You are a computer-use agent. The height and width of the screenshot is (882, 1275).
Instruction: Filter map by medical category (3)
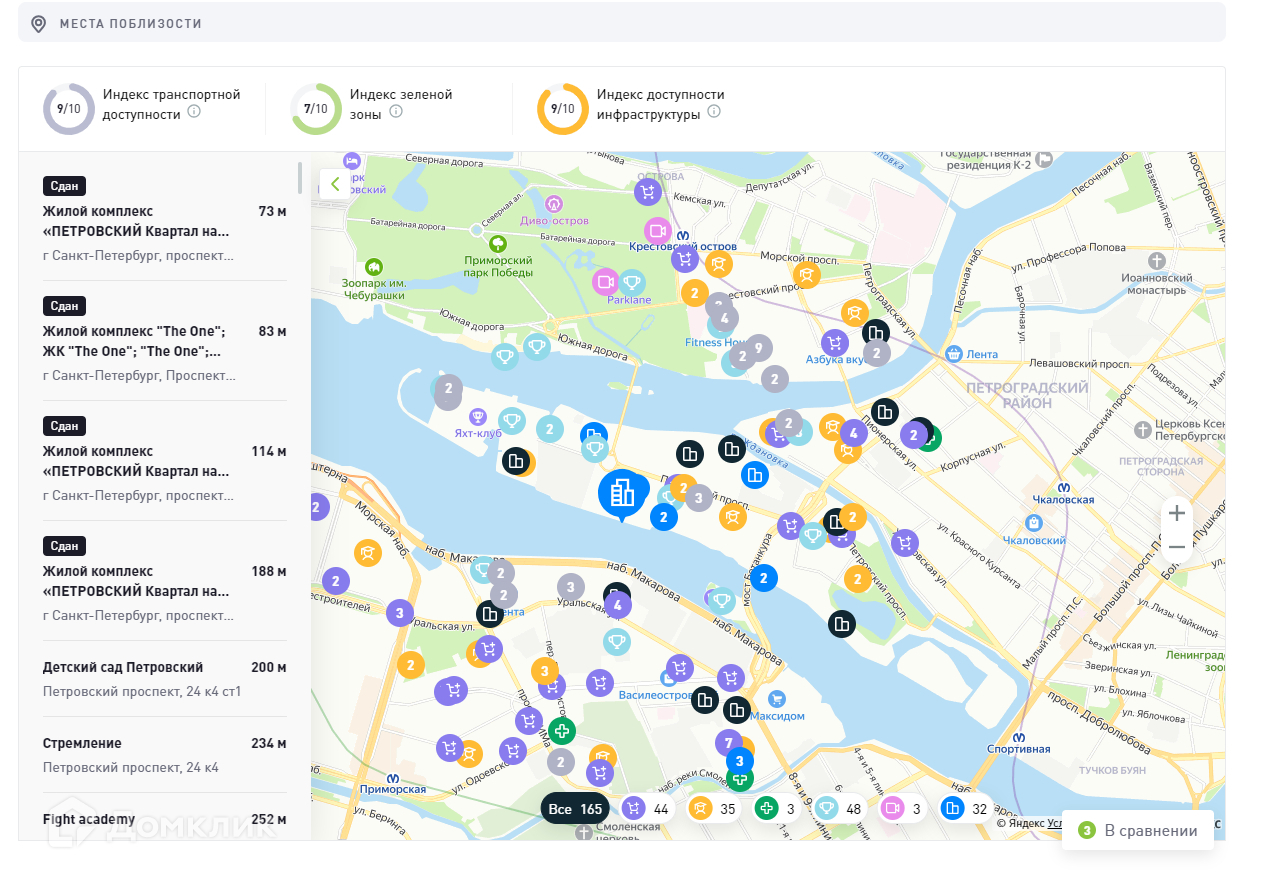[776, 808]
